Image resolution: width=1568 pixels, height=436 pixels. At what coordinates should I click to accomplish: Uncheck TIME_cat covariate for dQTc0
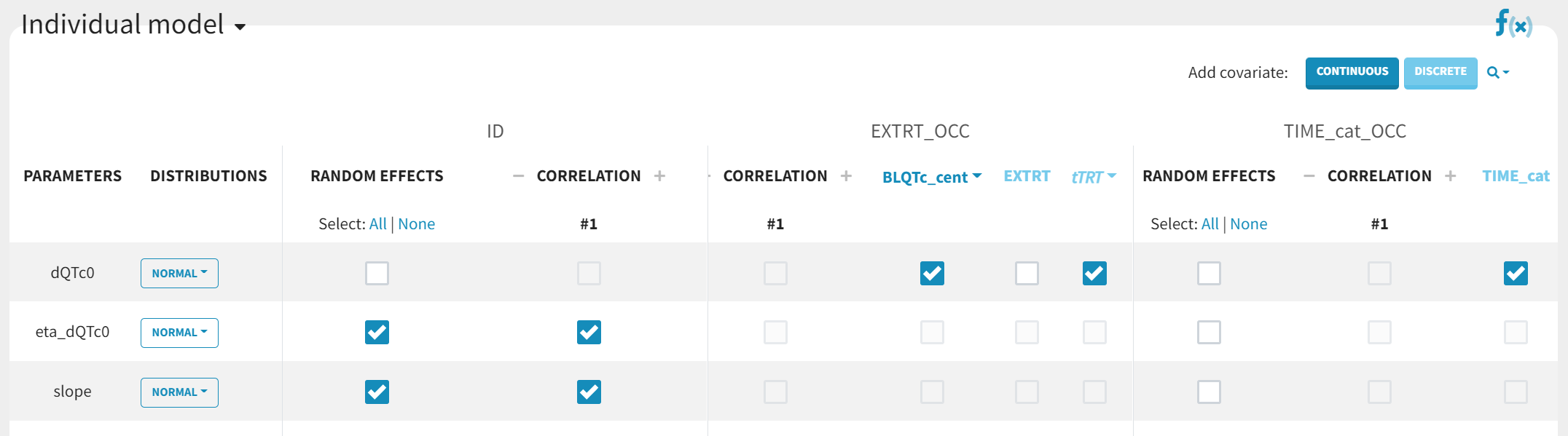[x=1516, y=273]
